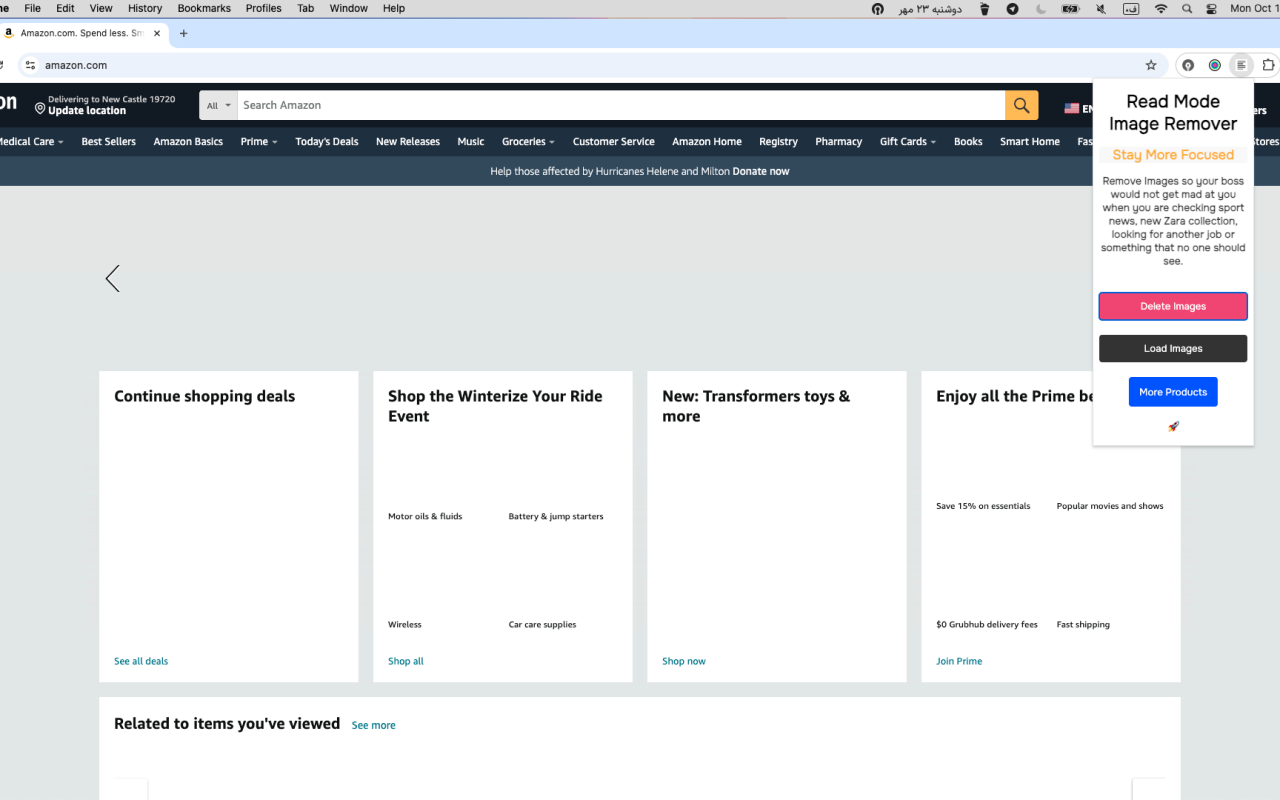Click the Donate now link in banner
Image resolution: width=1280 pixels, height=800 pixels.
point(761,171)
